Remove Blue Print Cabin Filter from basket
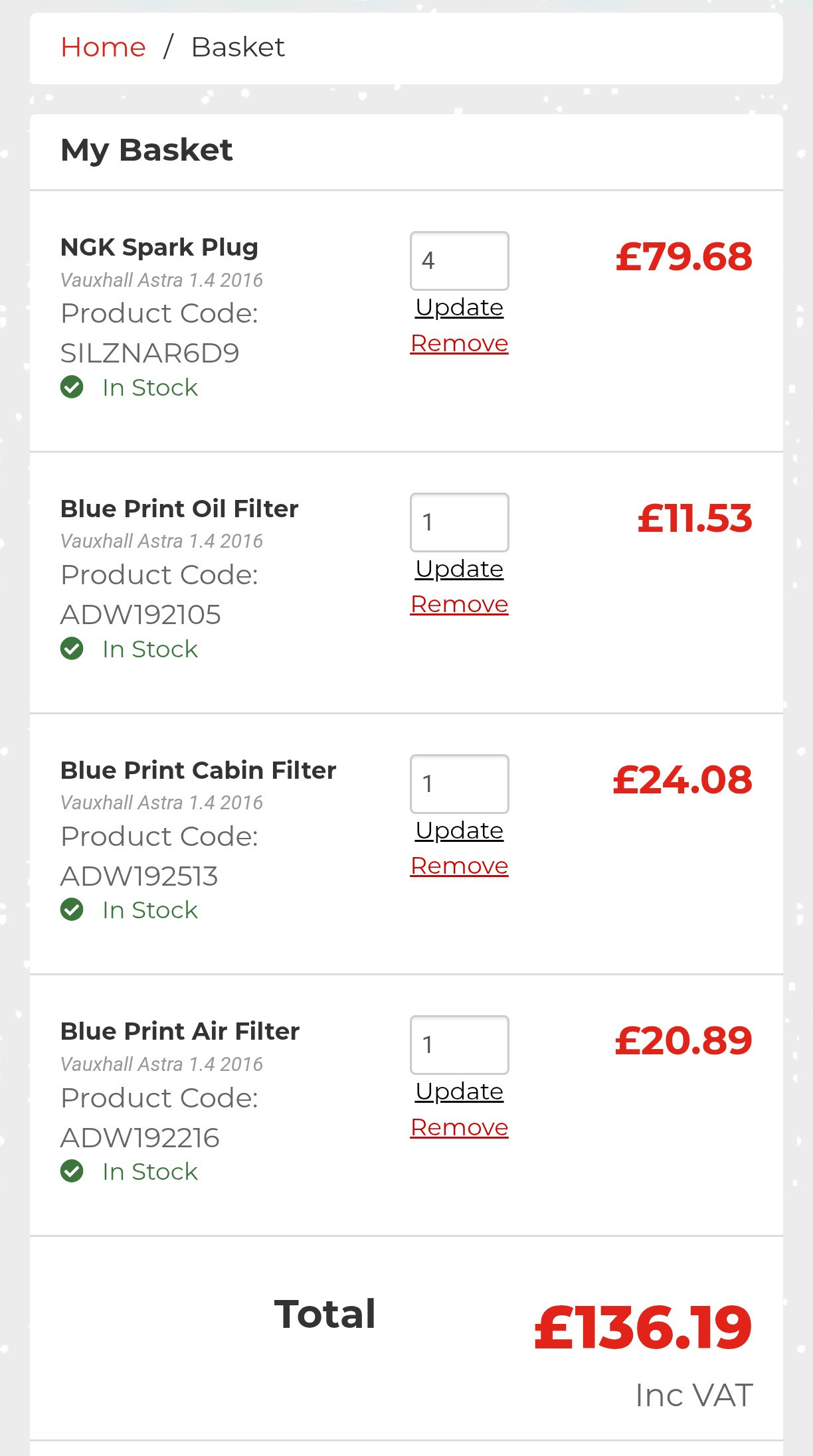The image size is (813, 1456). point(459,866)
